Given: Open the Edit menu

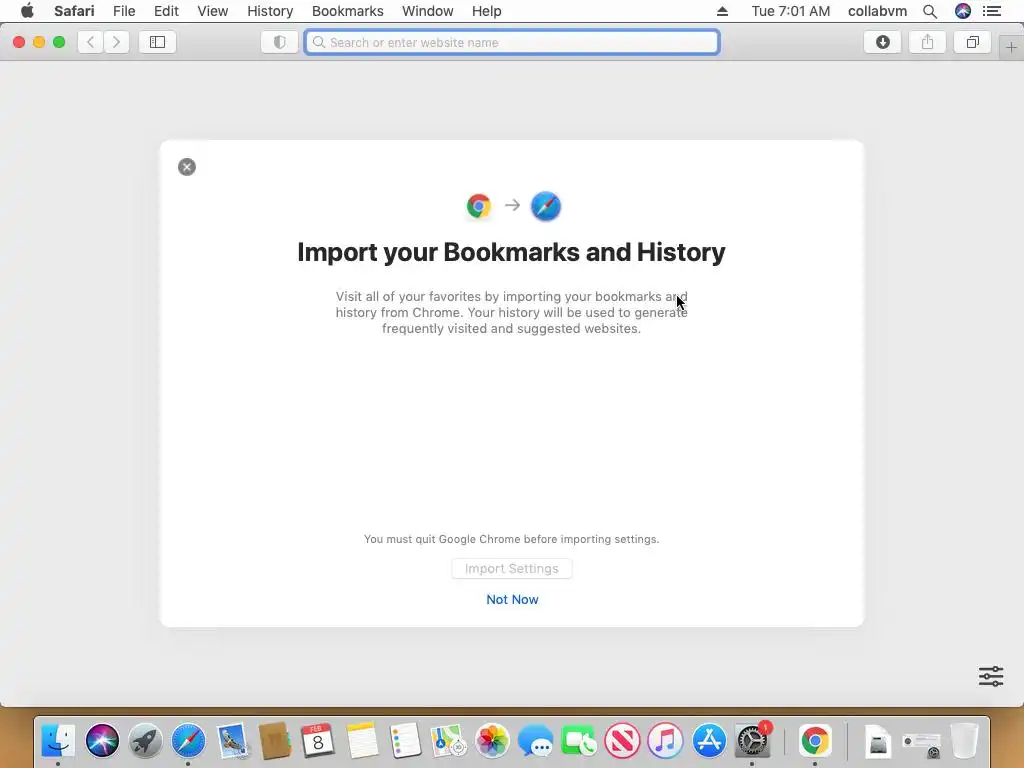Looking at the screenshot, I should click(x=166, y=11).
